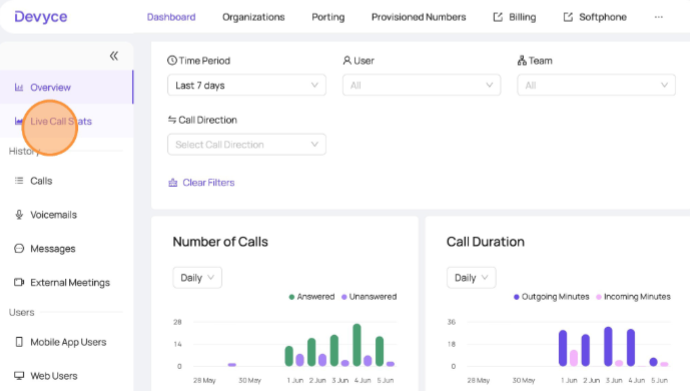Click the Clear Filters link
The image size is (690, 391).
click(202, 183)
